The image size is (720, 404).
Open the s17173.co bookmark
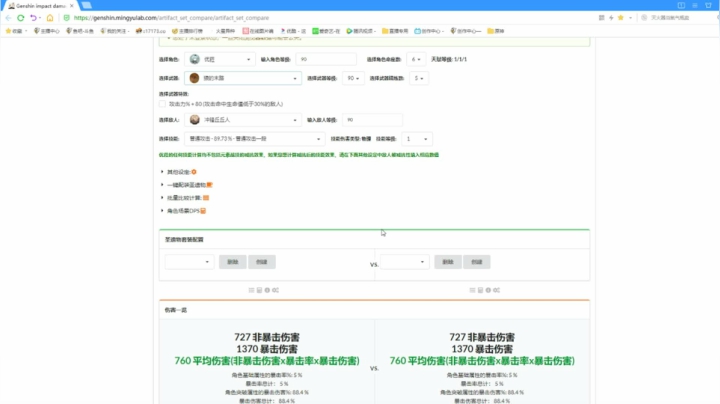coord(151,31)
